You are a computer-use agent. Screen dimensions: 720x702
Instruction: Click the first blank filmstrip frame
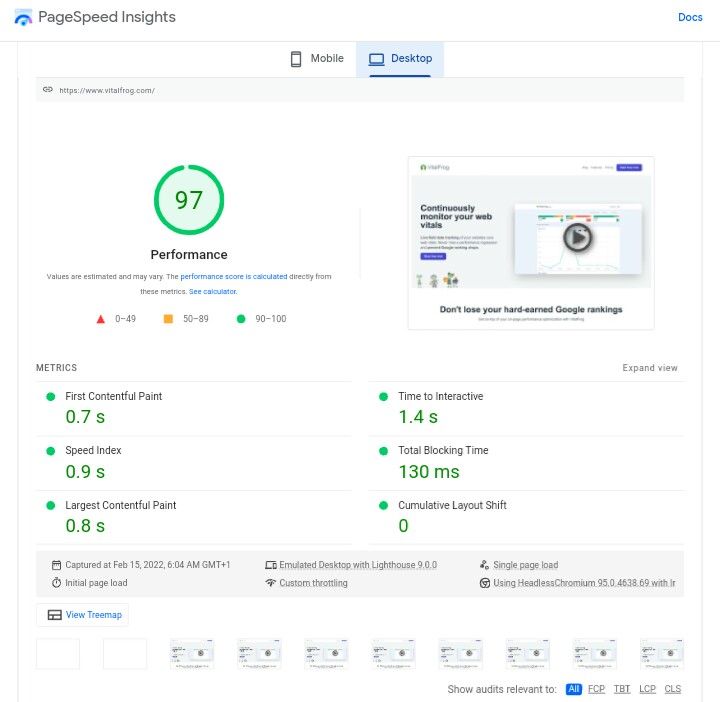pos(58,653)
